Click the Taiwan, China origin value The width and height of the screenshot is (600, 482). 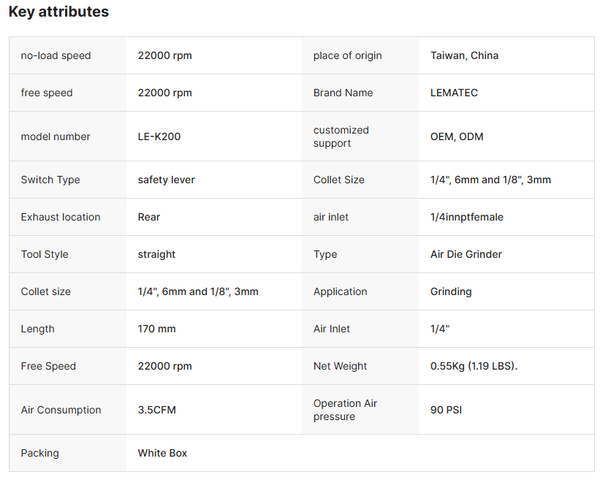tap(464, 55)
